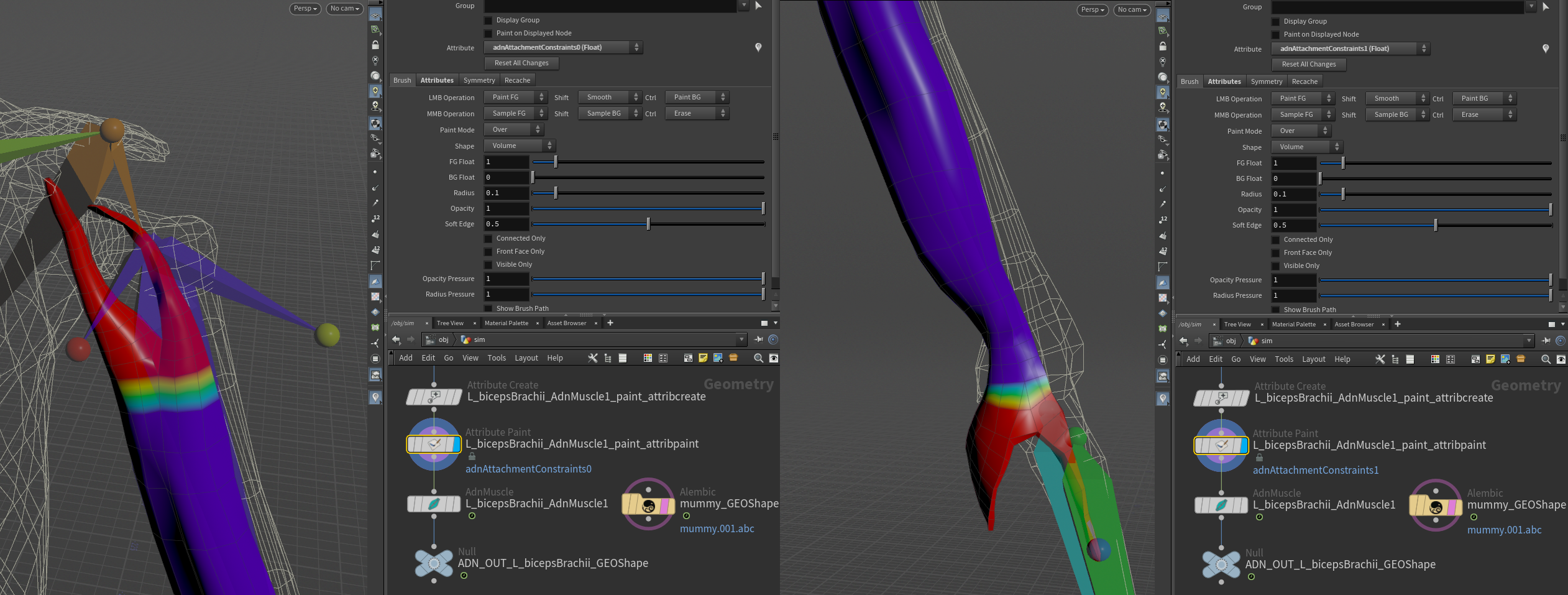Click the FG Float input field
This screenshot has width=1568, height=595.
click(x=507, y=162)
